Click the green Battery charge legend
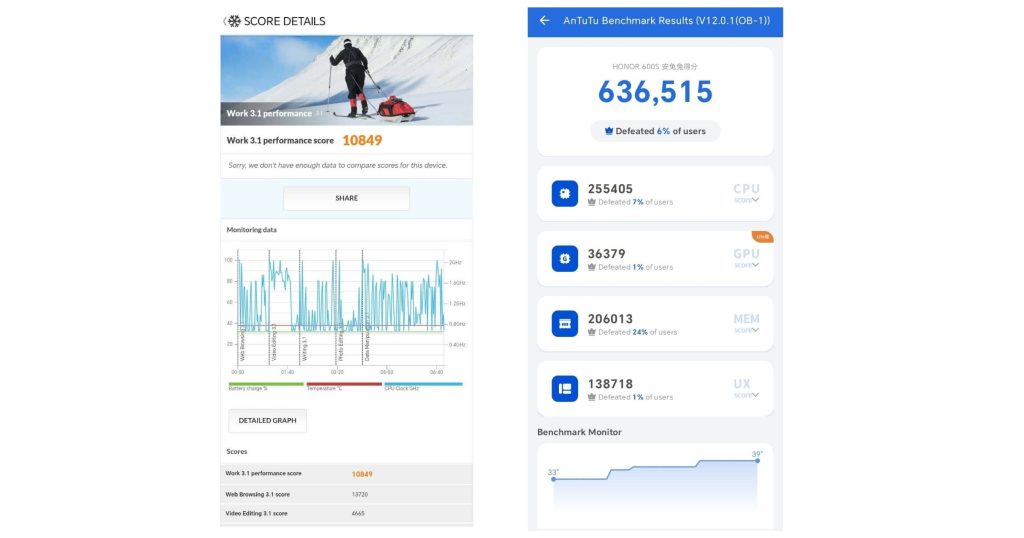Viewport: 1024px width, 538px height. pos(266,385)
